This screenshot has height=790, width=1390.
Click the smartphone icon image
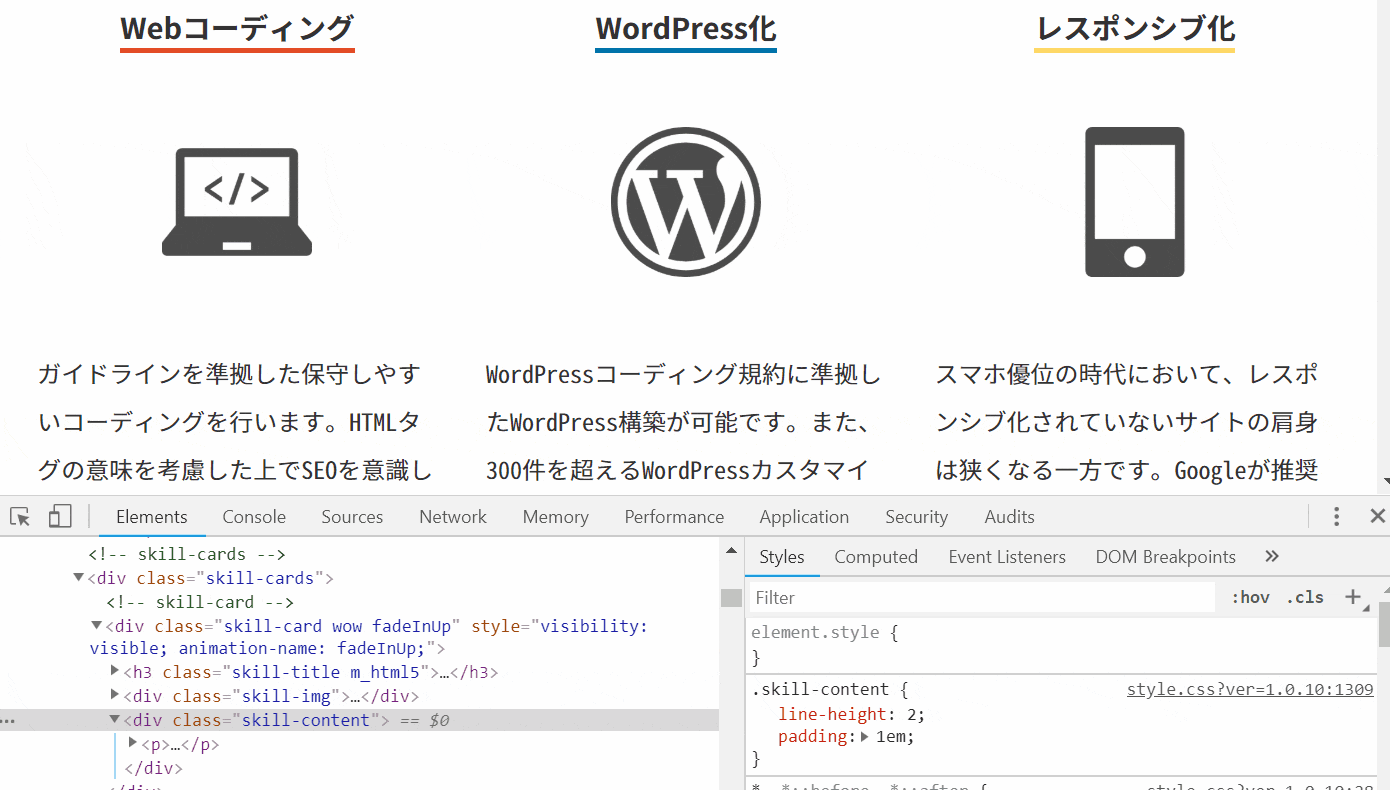pyautogui.click(x=1135, y=202)
